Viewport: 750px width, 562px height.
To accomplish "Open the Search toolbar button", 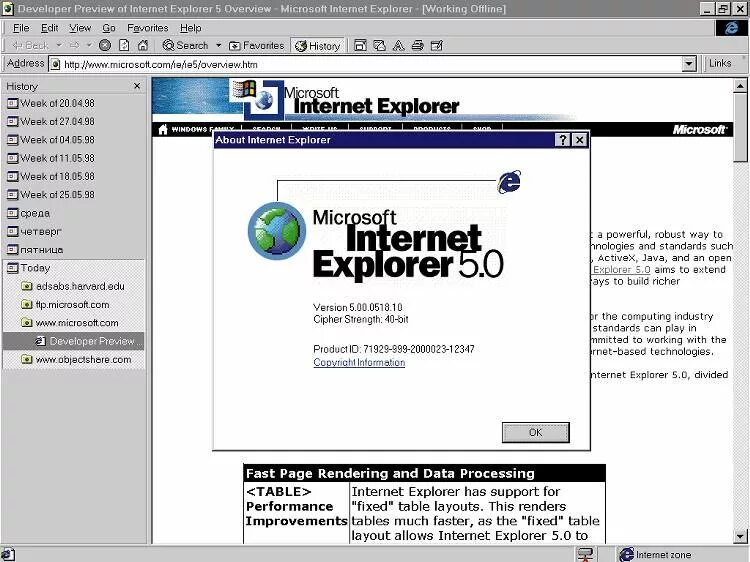I will coord(186,45).
